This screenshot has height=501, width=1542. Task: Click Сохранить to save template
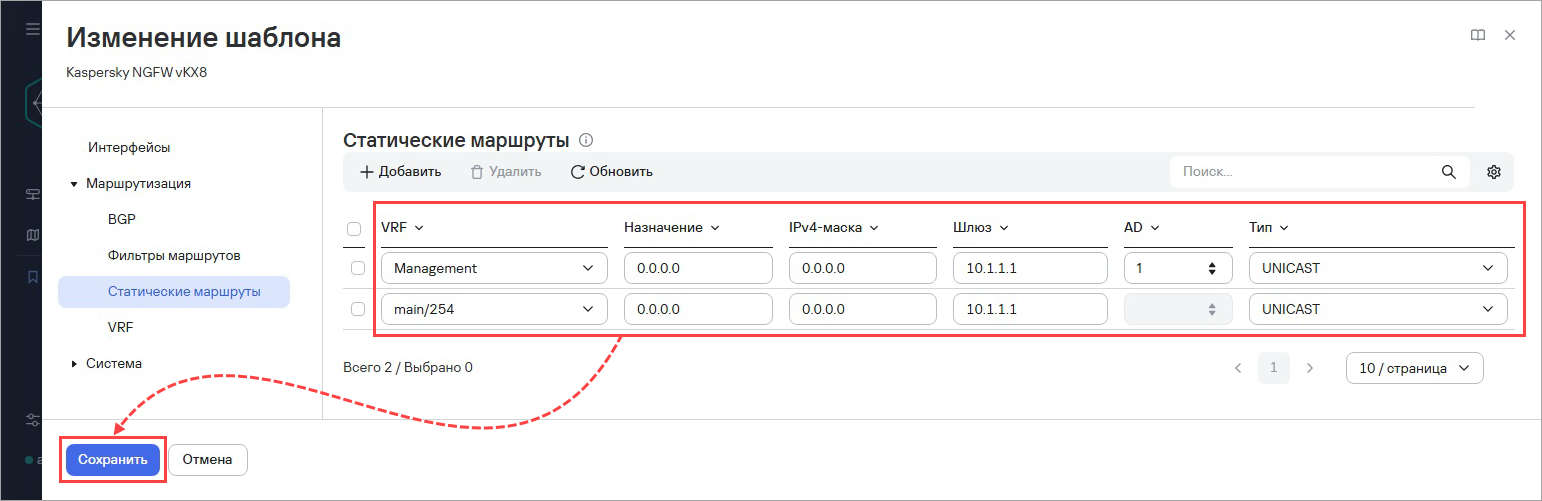click(113, 460)
